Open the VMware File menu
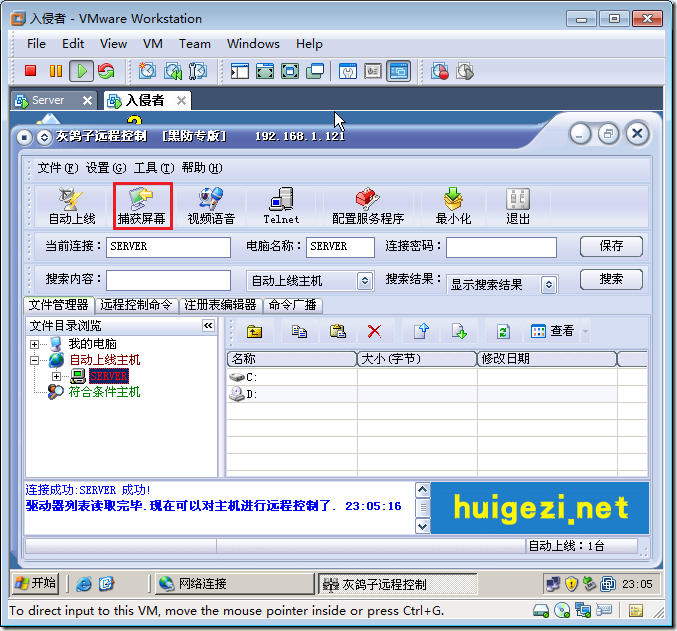This screenshot has height=631, width=677. pyautogui.click(x=36, y=44)
